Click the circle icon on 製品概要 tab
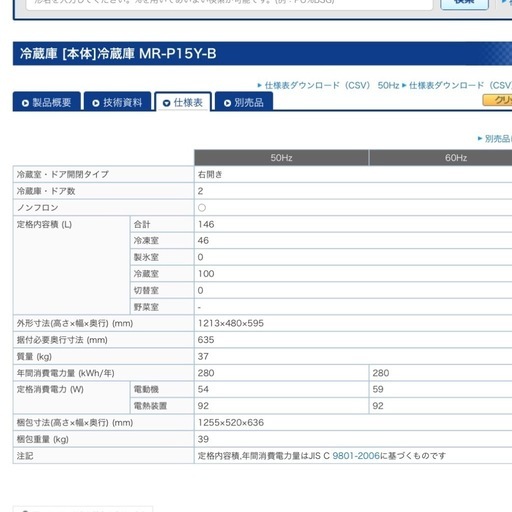 (25, 103)
